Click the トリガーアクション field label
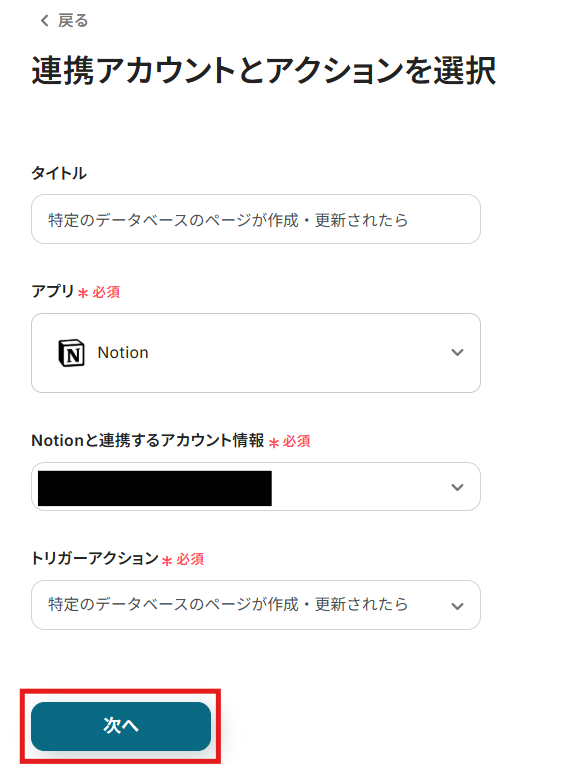582x765 pixels. tap(95, 558)
